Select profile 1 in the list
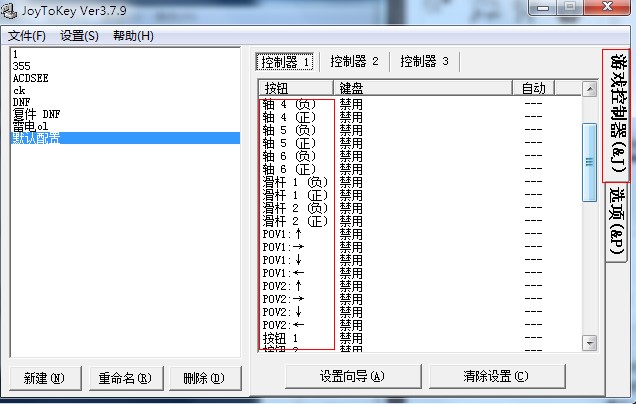 [125, 54]
